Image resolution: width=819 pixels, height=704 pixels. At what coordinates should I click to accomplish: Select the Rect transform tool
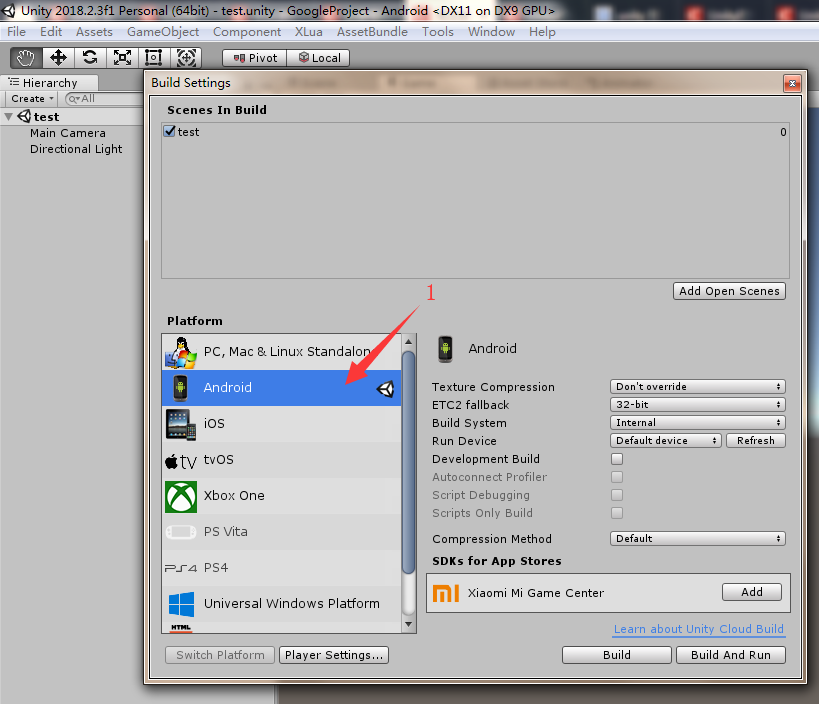point(154,57)
